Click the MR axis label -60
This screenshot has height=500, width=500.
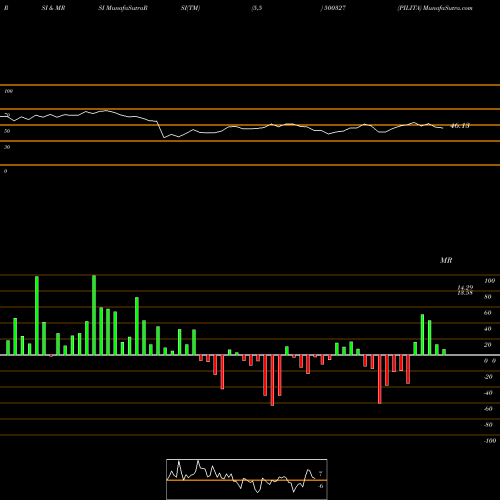[488, 409]
